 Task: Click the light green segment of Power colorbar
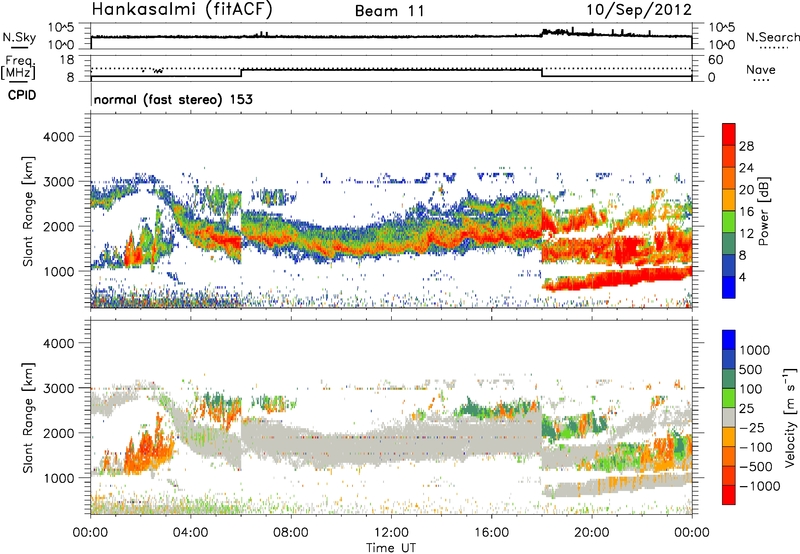pyautogui.click(x=729, y=221)
